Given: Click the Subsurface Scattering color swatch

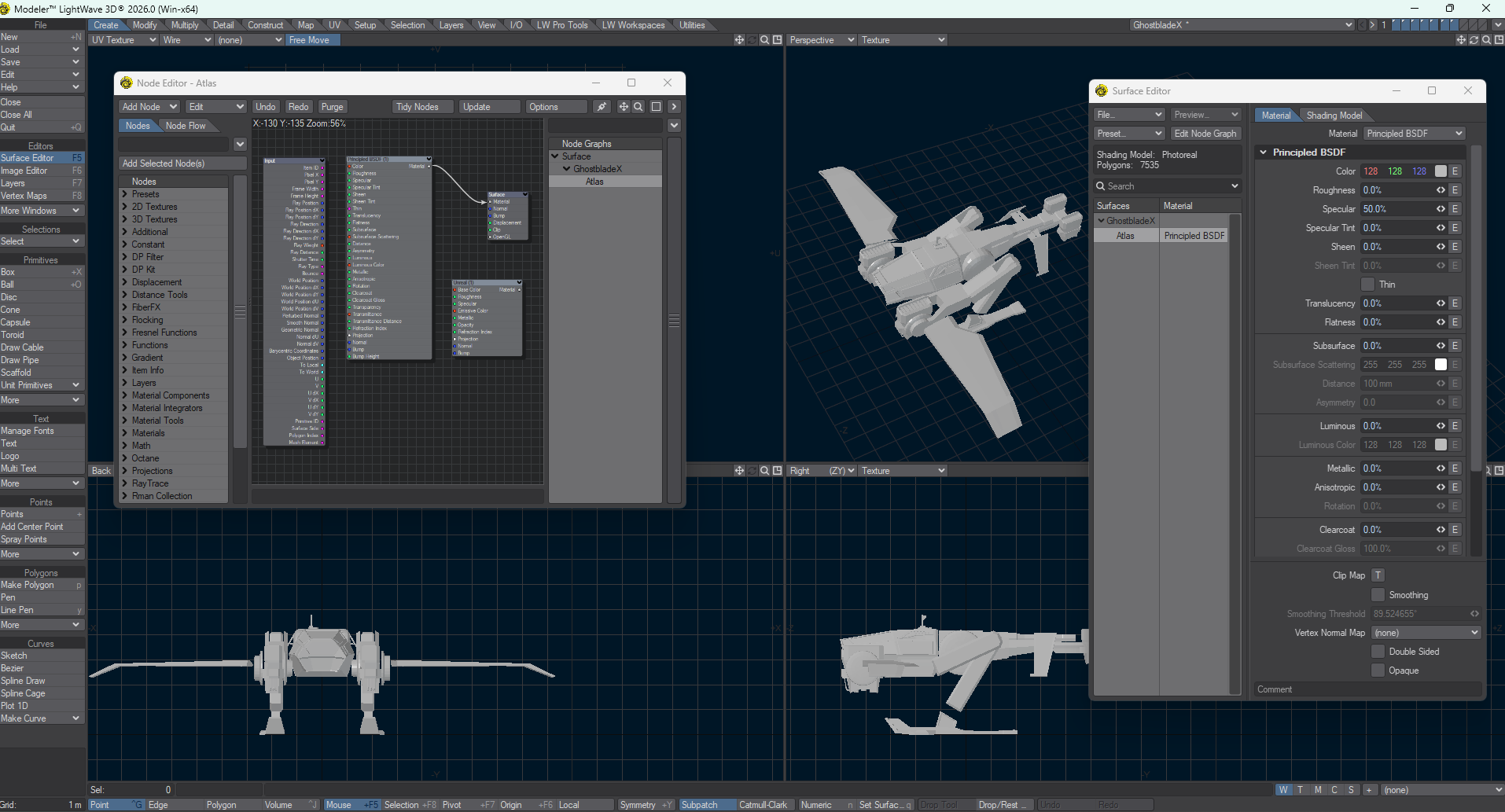Looking at the screenshot, I should click(1441, 365).
